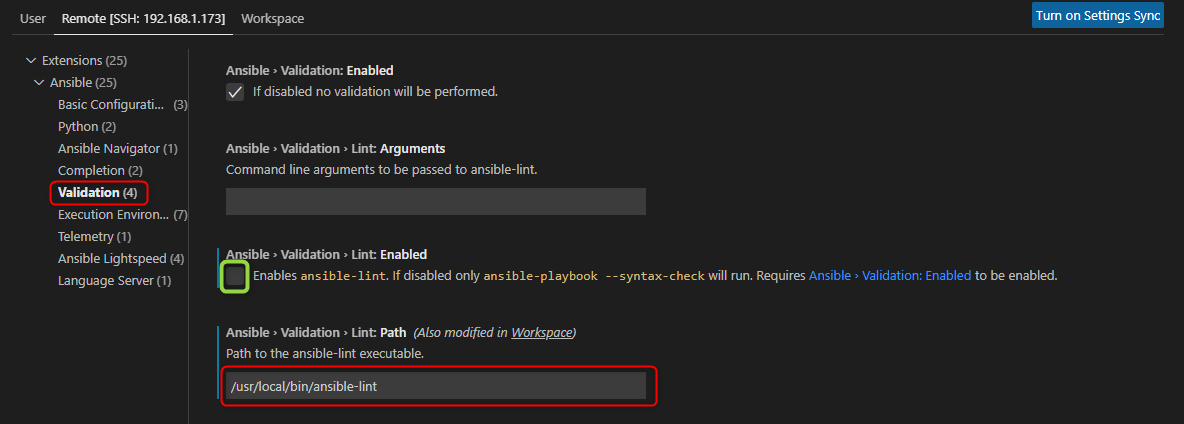This screenshot has height=424, width=1184.
Task: Choose Validation in the settings tree
Action: (x=97, y=192)
